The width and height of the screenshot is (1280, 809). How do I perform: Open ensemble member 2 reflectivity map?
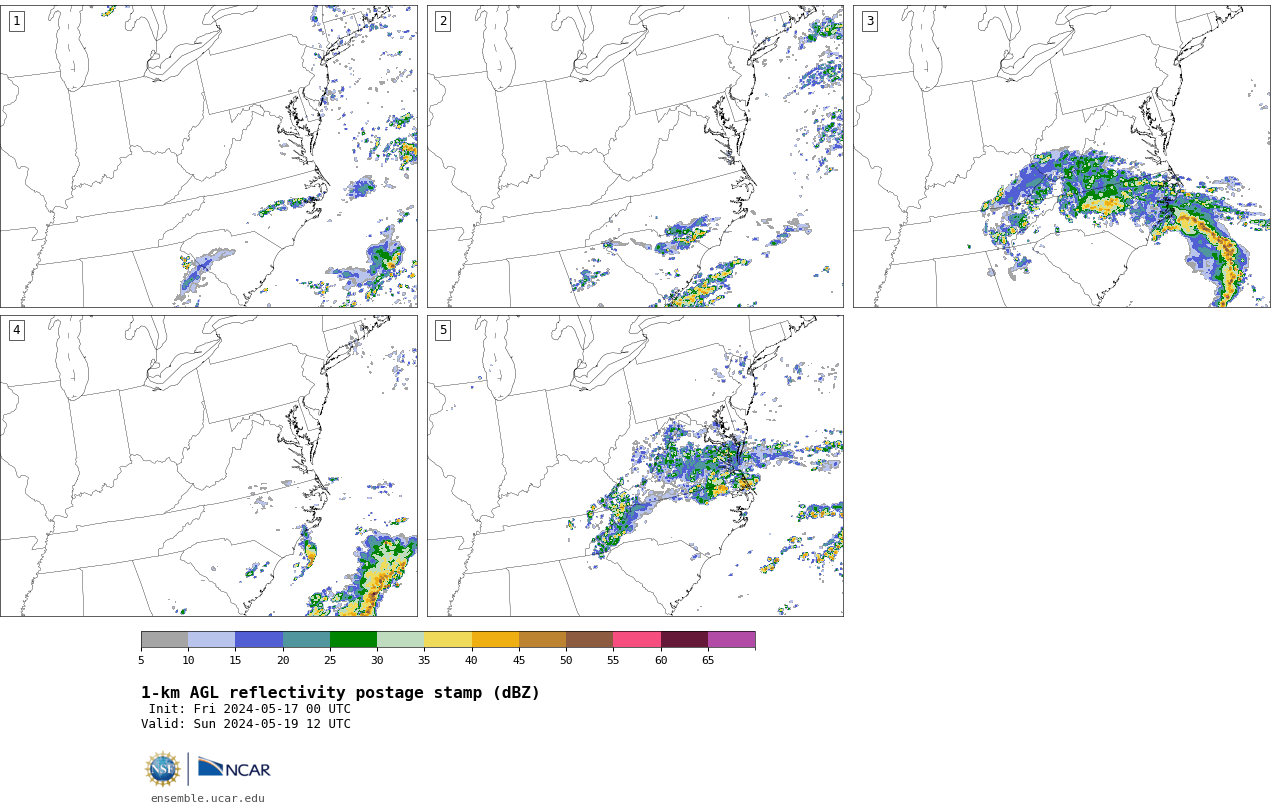pyautogui.click(x=635, y=156)
